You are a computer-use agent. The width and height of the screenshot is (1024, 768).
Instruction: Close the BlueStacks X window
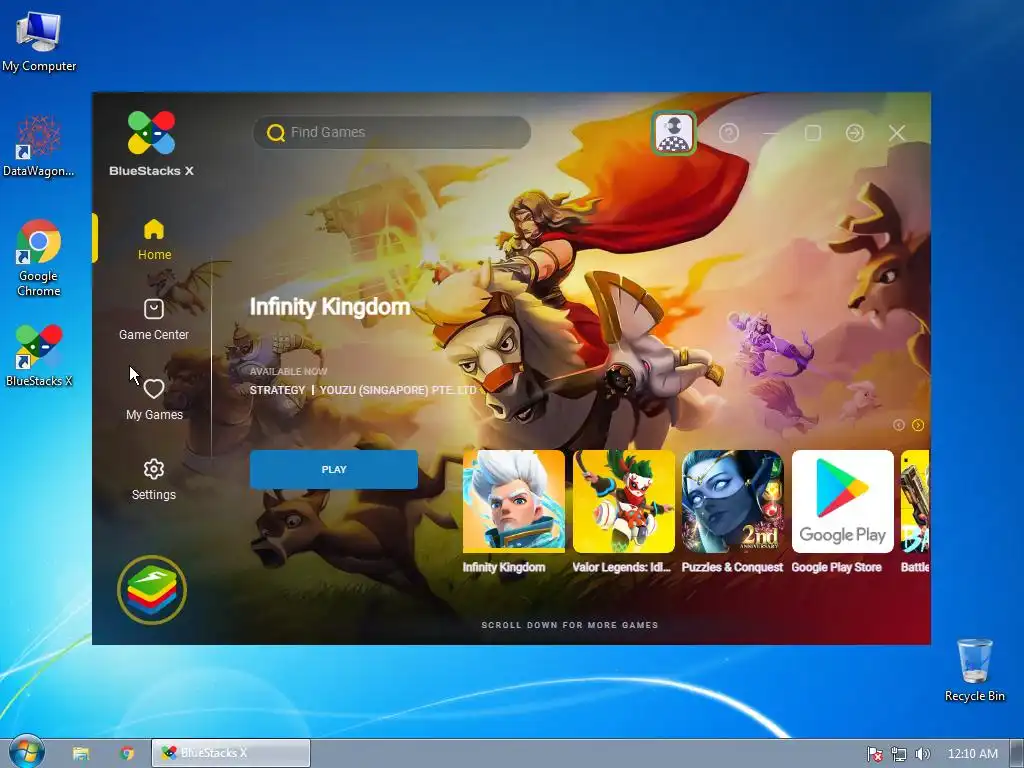pos(897,133)
